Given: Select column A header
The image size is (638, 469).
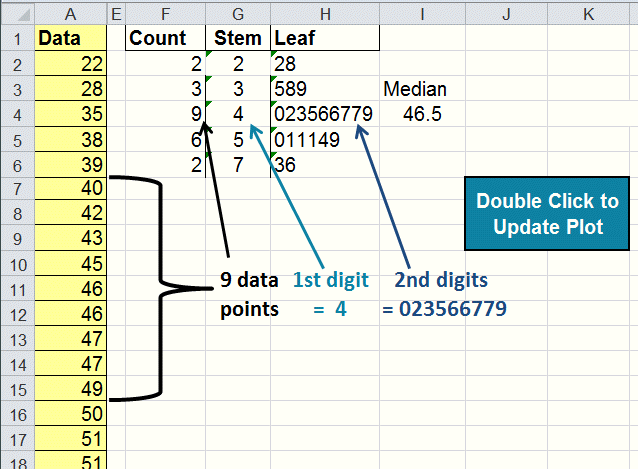Looking at the screenshot, I should pos(70,14).
